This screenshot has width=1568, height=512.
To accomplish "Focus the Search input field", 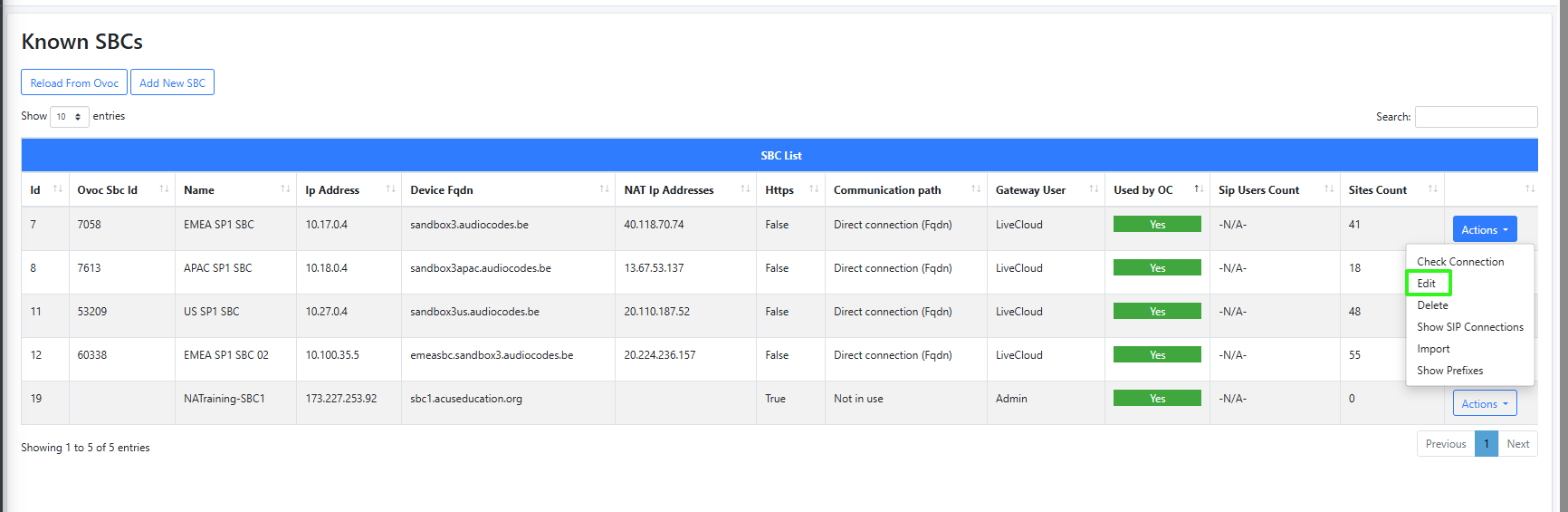I will (x=1476, y=117).
